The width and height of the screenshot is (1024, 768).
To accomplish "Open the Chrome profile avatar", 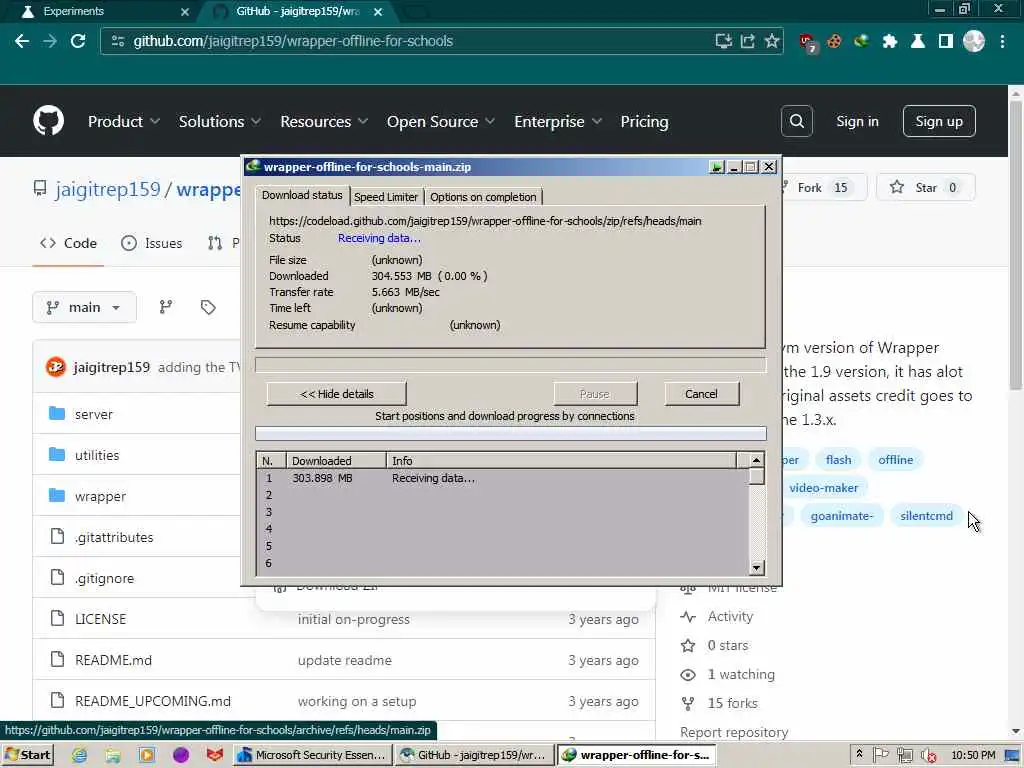I will [974, 41].
